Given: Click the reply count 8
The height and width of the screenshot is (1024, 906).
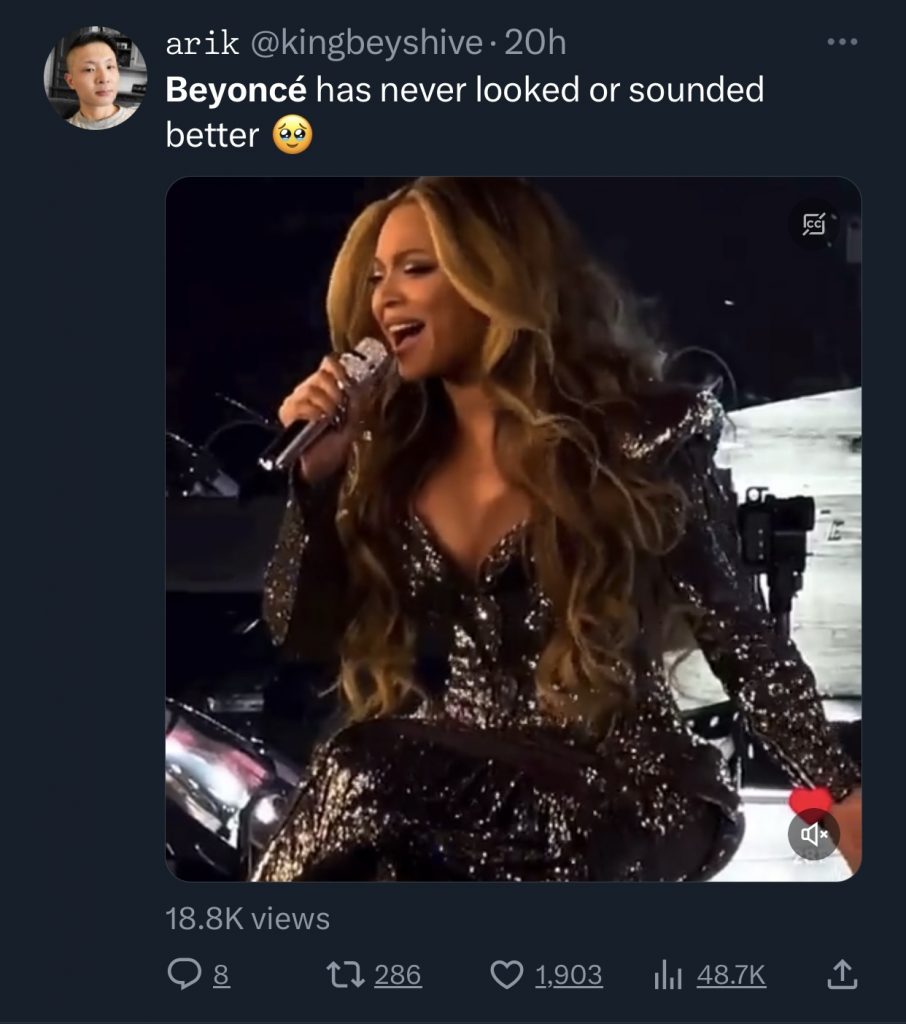Looking at the screenshot, I should 221,974.
